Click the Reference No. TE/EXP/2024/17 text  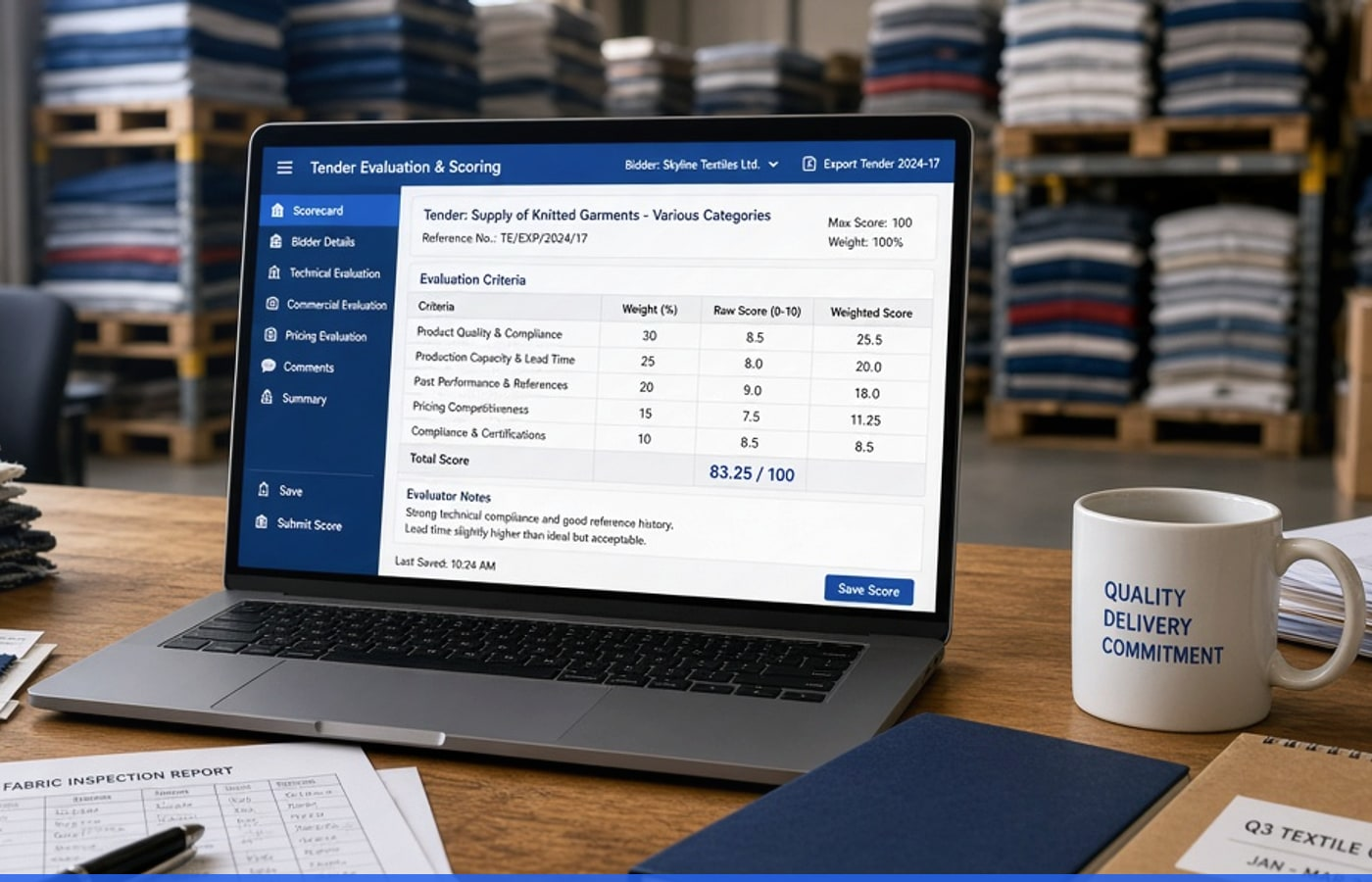pyautogui.click(x=505, y=238)
